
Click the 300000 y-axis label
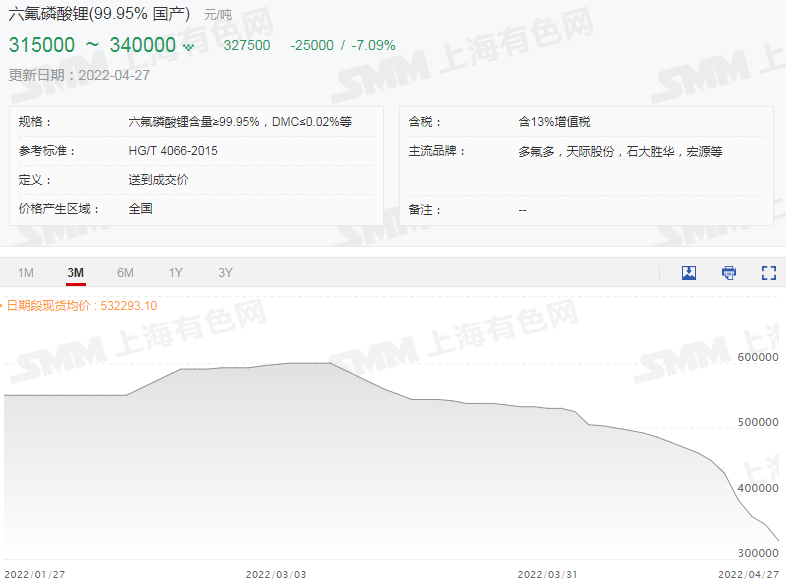coord(757,553)
